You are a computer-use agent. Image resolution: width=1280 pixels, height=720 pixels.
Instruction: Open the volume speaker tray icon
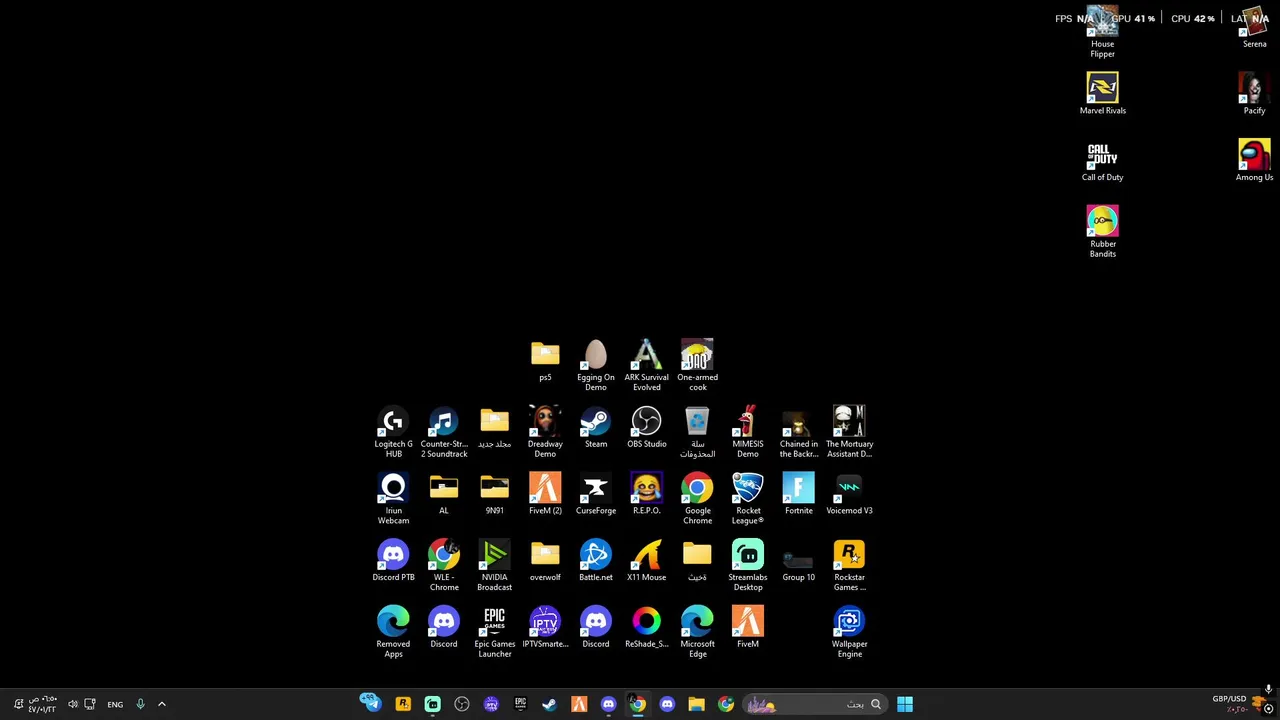[x=72, y=704]
